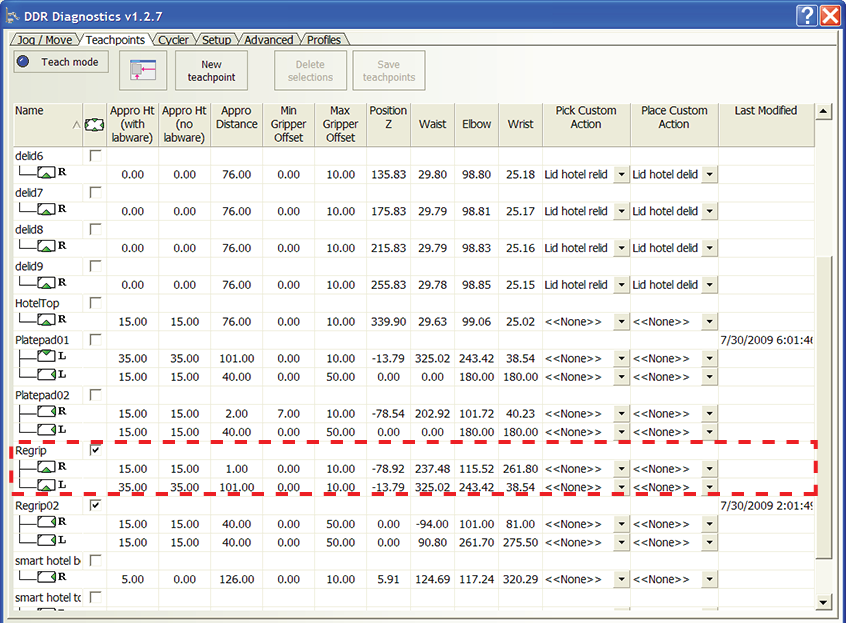Select the Regrip left-arm teachpoint icon
Image resolution: width=846 pixels, height=623 pixels.
46,486
